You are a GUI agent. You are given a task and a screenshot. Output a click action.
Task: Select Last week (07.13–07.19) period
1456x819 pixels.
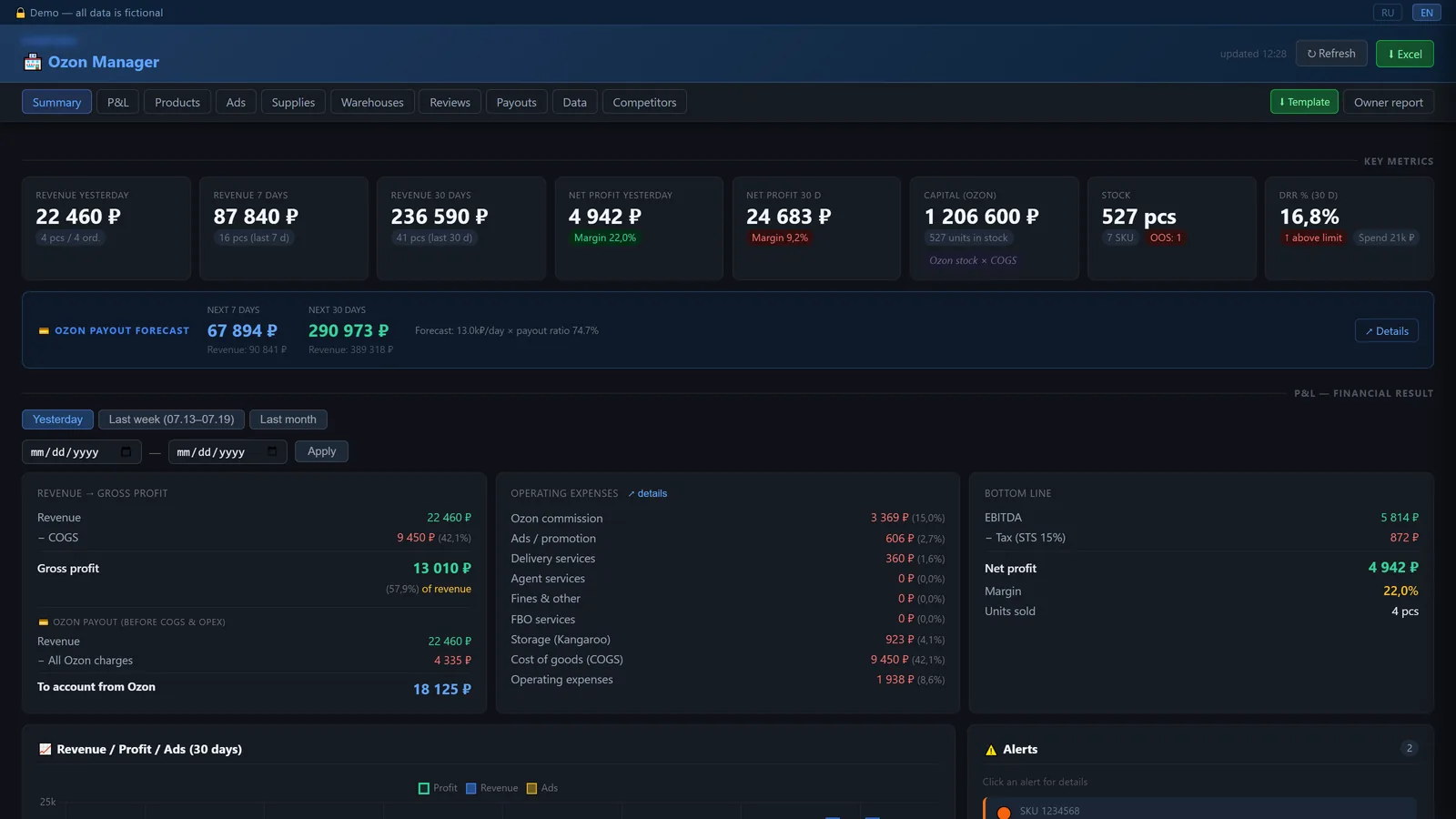(171, 420)
